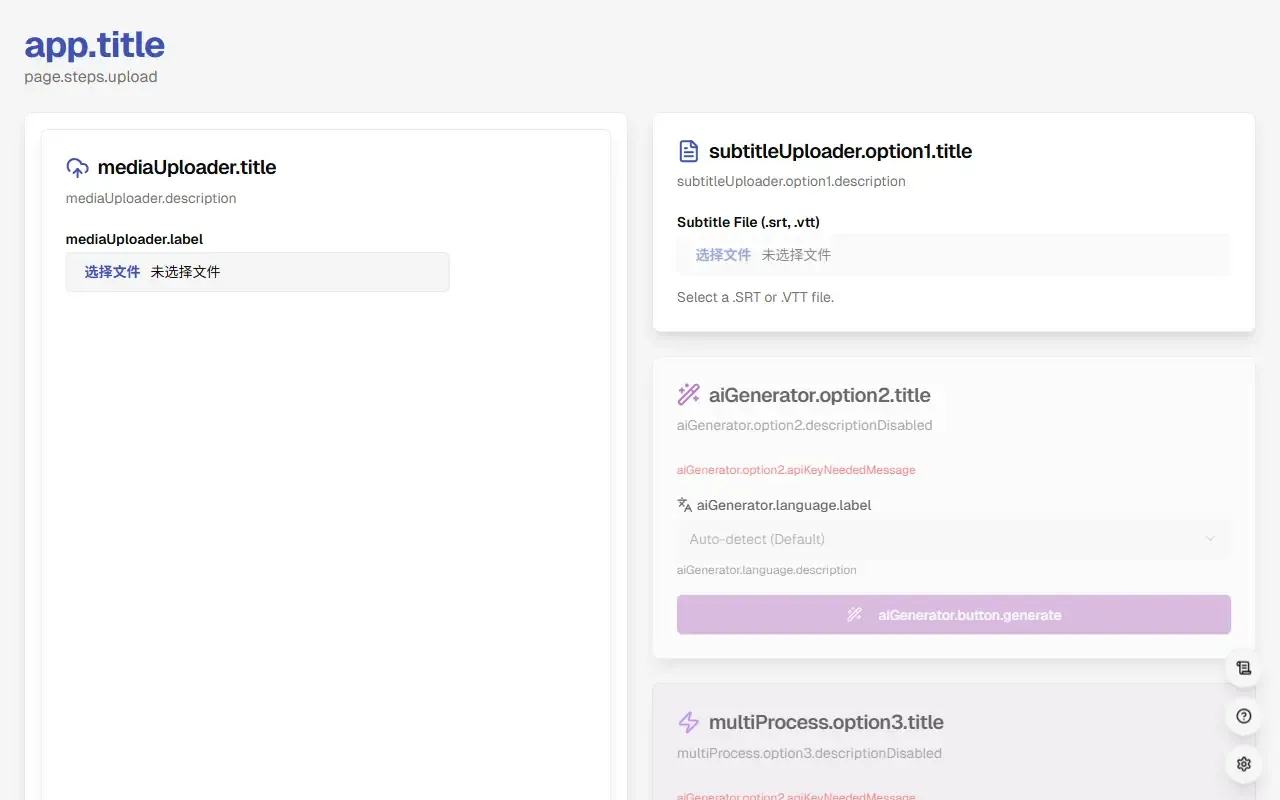1280x800 pixels.
Task: Click the subtitleUploader.option1.title heading
Action: pyautogui.click(x=840, y=151)
